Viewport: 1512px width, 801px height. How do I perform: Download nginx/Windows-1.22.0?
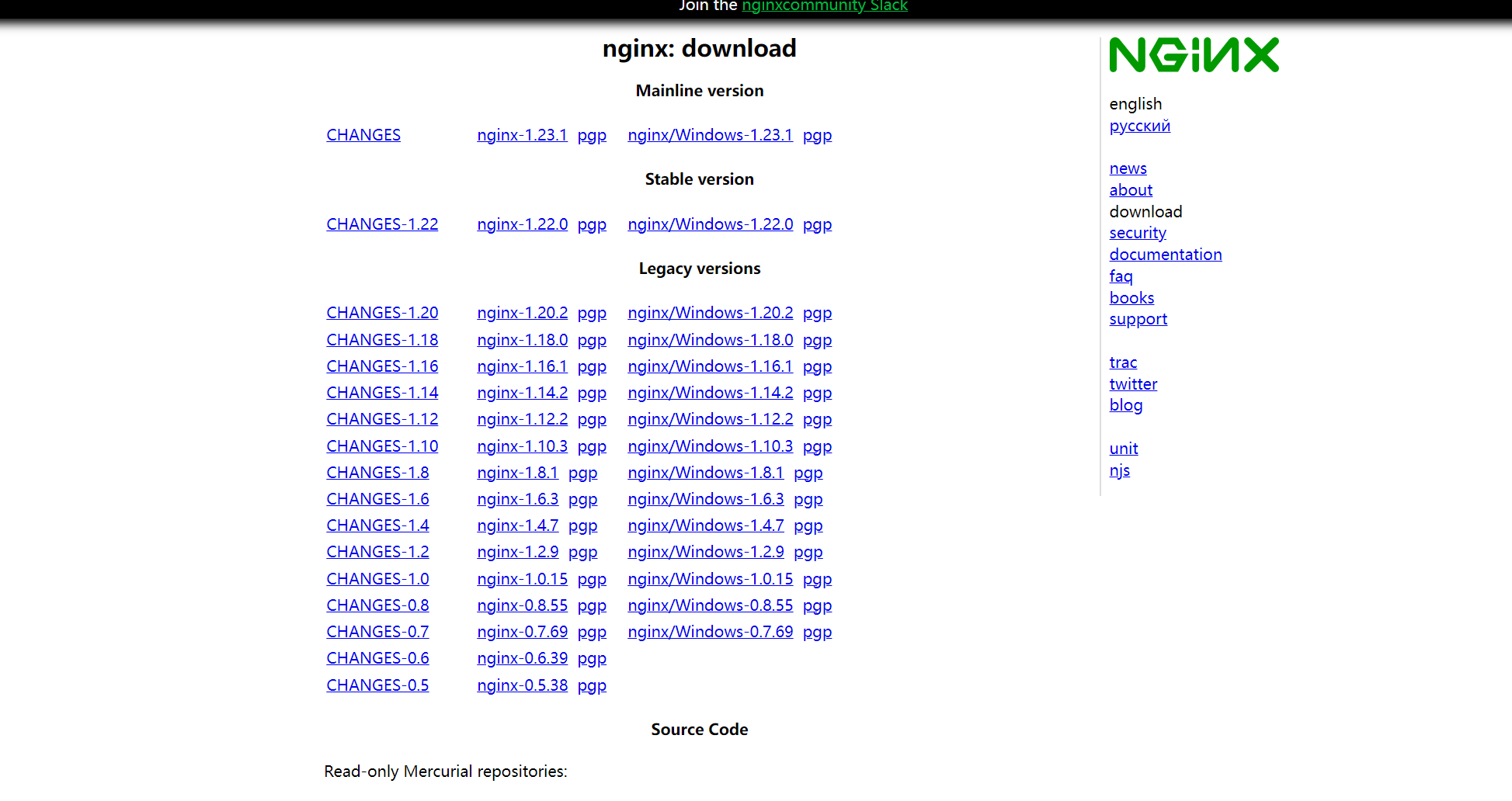(x=710, y=224)
